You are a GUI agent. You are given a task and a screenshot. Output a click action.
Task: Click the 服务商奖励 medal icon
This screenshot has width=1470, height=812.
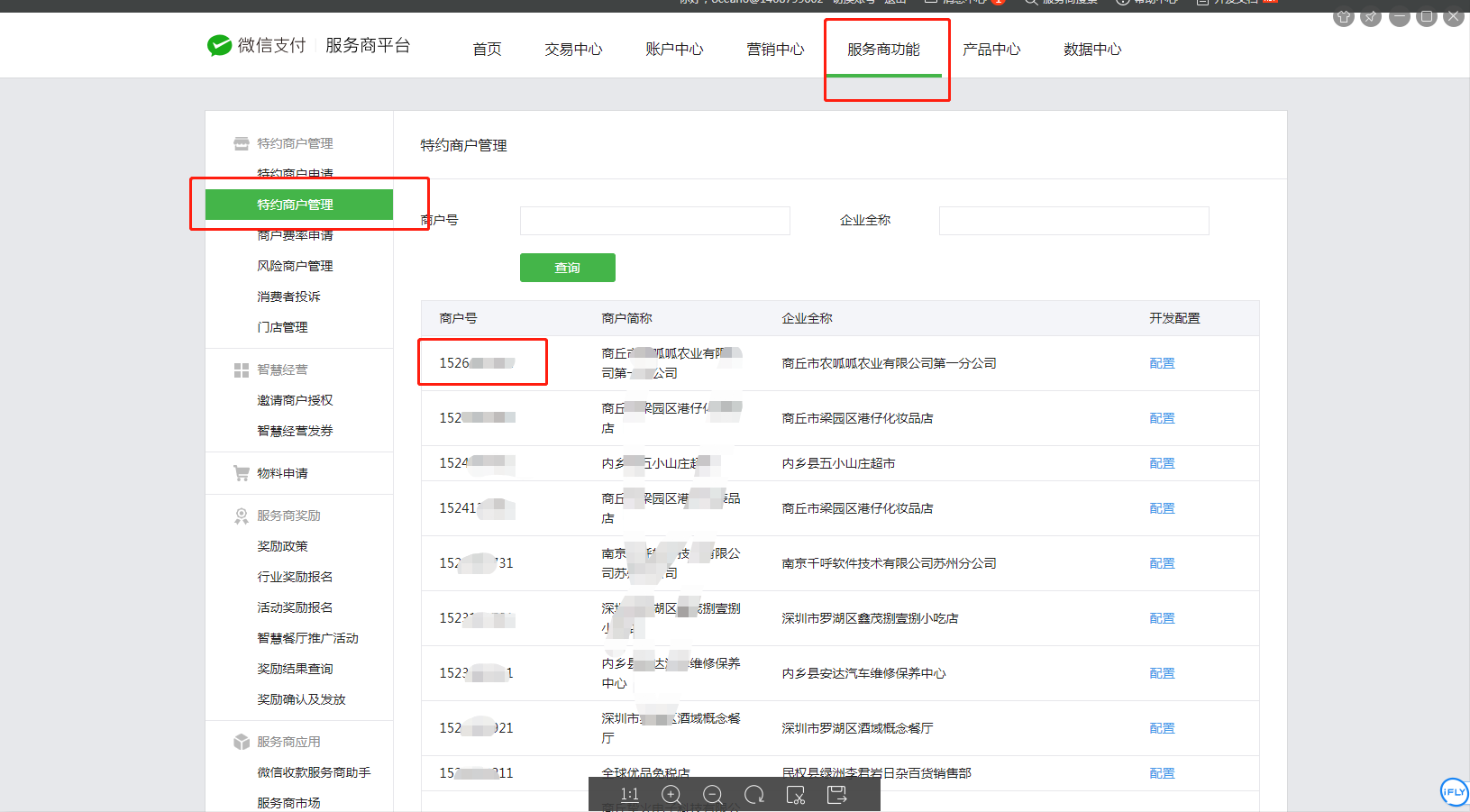241,515
